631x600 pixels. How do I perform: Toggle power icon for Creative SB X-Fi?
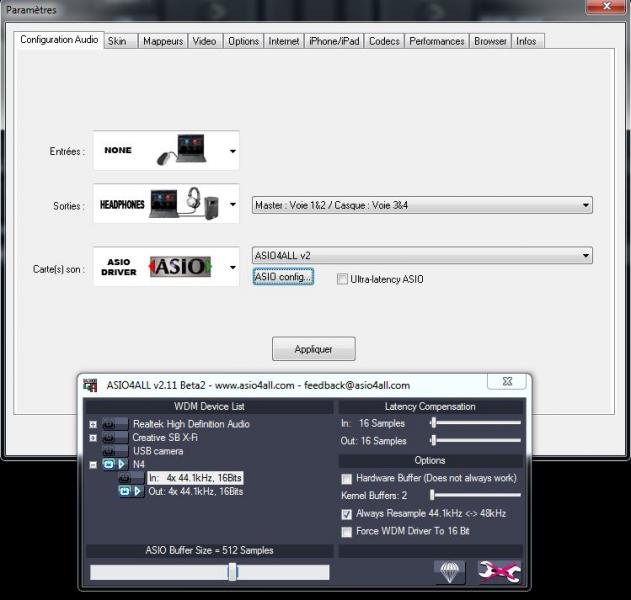click(109, 438)
